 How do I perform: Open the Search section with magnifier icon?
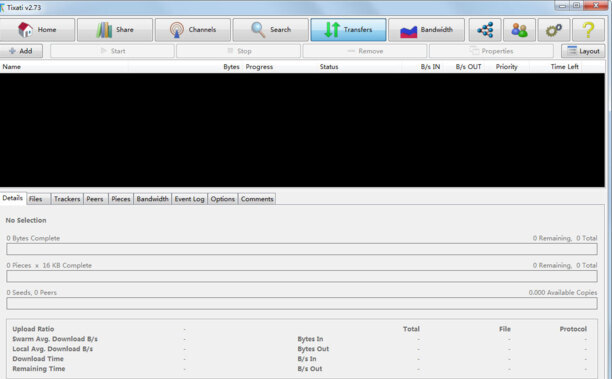(x=270, y=30)
